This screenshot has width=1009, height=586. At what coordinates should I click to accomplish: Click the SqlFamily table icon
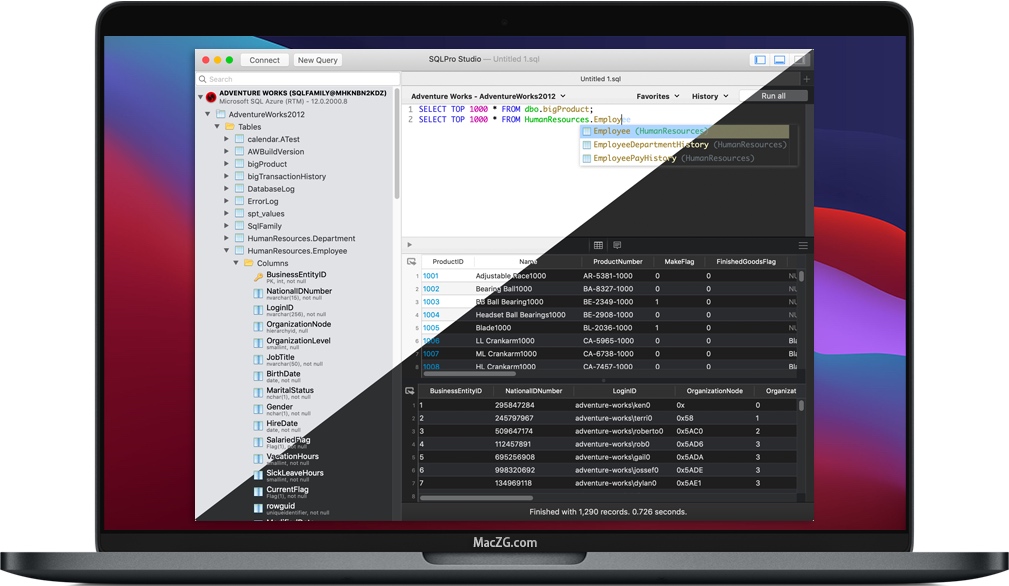pos(239,226)
